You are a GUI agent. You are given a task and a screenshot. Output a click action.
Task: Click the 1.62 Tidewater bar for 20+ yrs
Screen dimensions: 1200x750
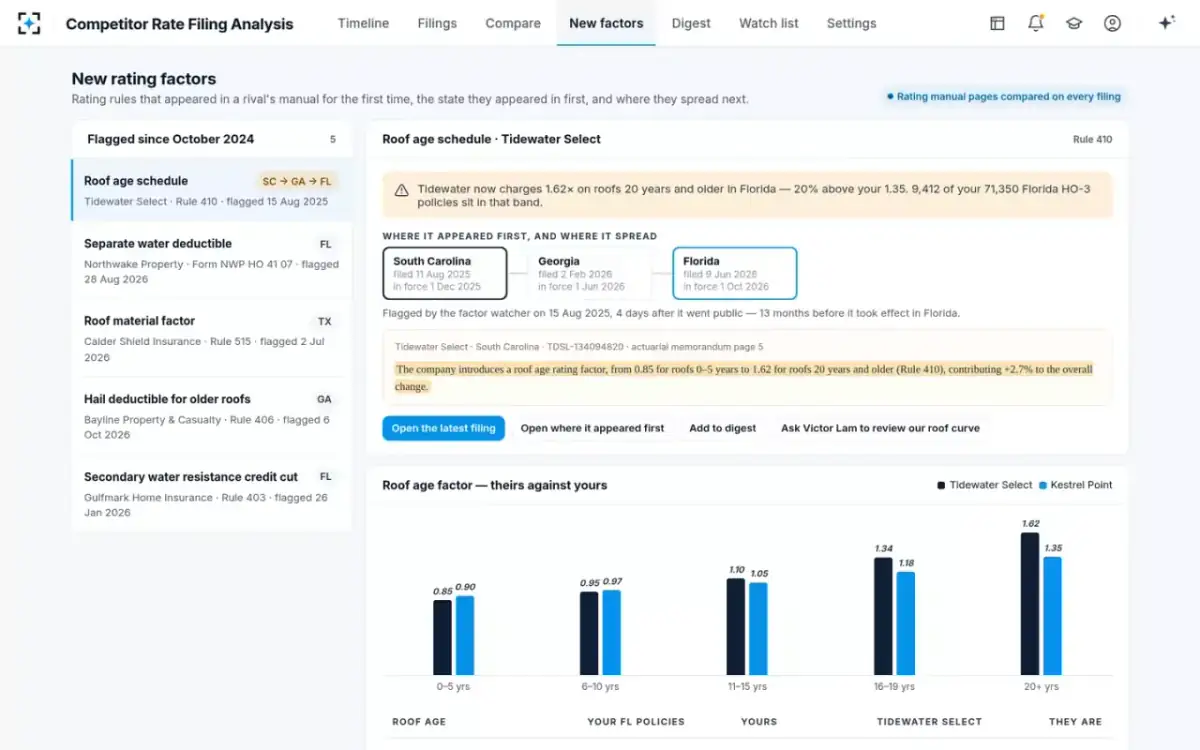tap(1030, 604)
